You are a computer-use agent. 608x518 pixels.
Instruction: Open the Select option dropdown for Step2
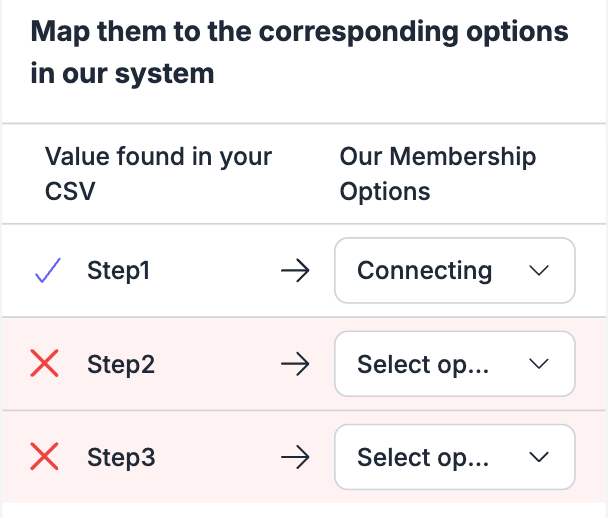pos(455,364)
